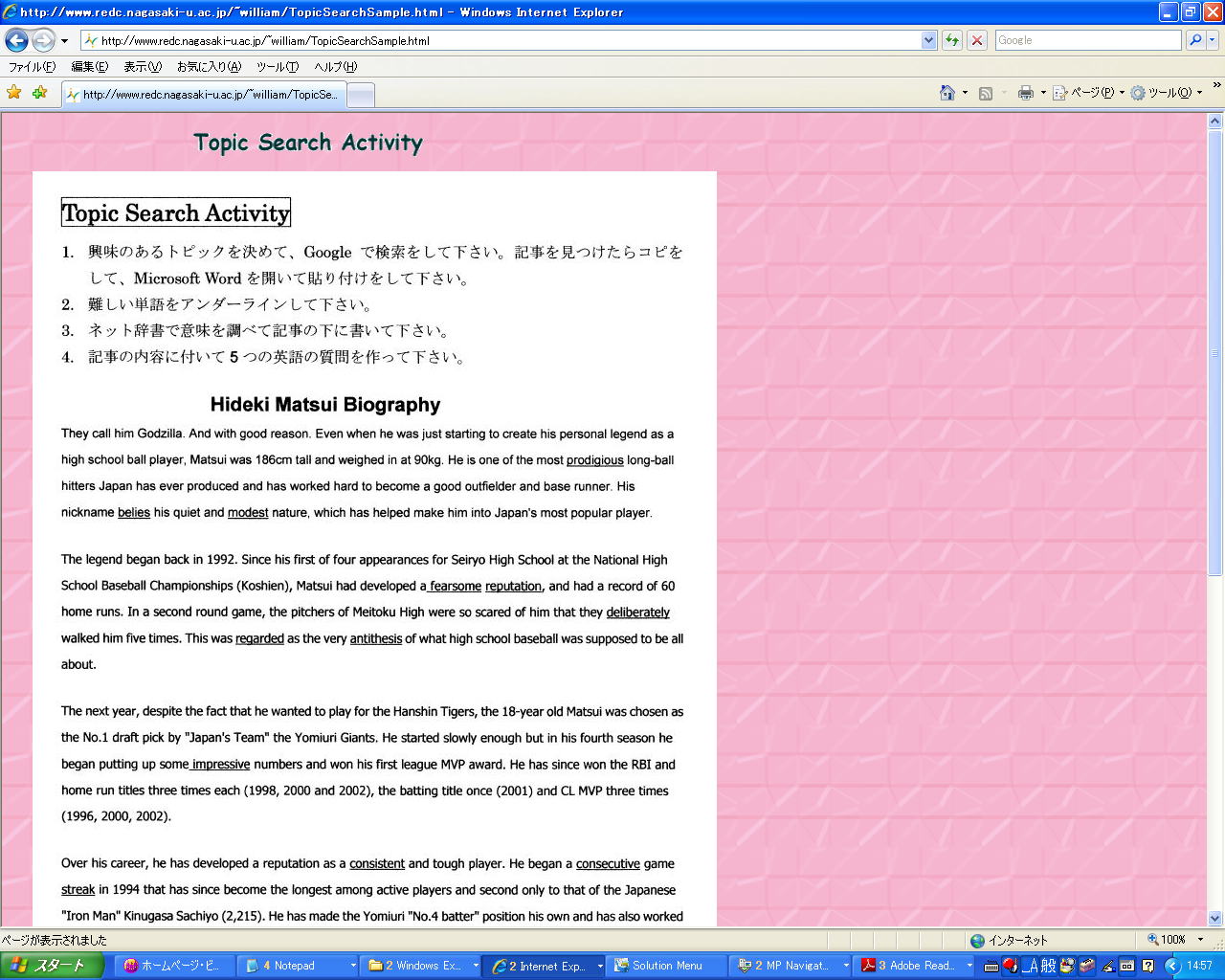Click the page's vertical scrollbar down arrow

click(x=1215, y=918)
